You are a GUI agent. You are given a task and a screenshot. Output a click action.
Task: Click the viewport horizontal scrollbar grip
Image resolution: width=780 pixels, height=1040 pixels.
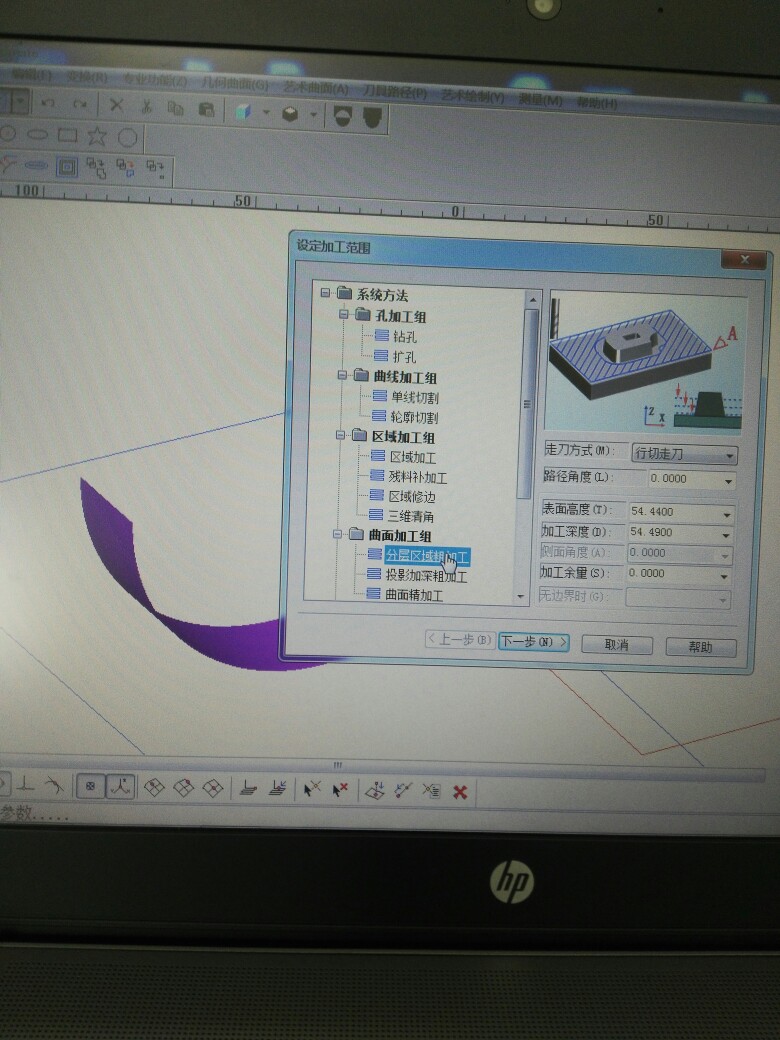pyautogui.click(x=337, y=765)
